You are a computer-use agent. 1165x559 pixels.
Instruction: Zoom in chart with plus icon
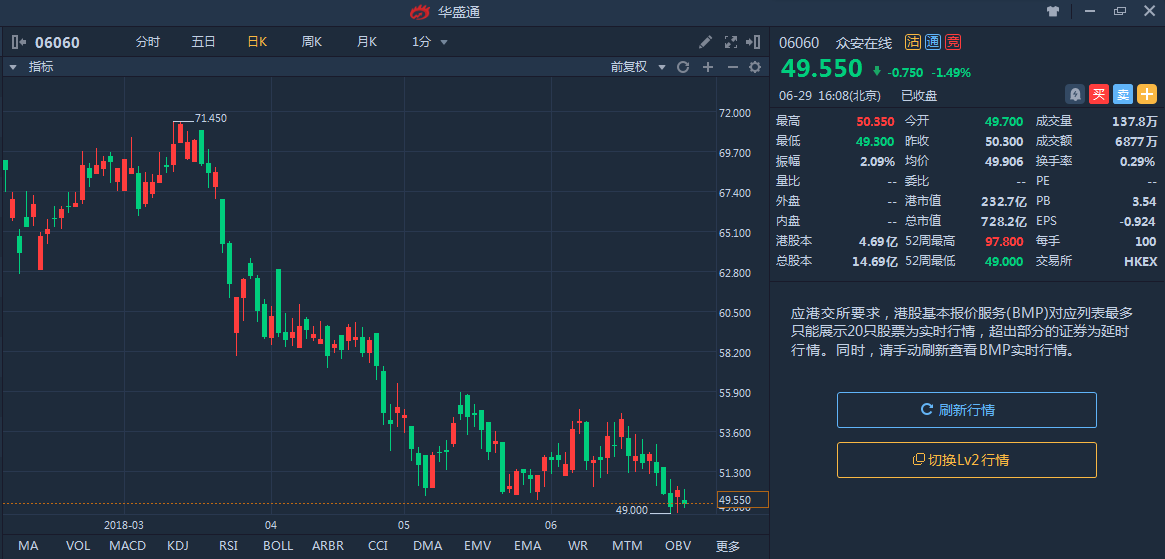(708, 67)
